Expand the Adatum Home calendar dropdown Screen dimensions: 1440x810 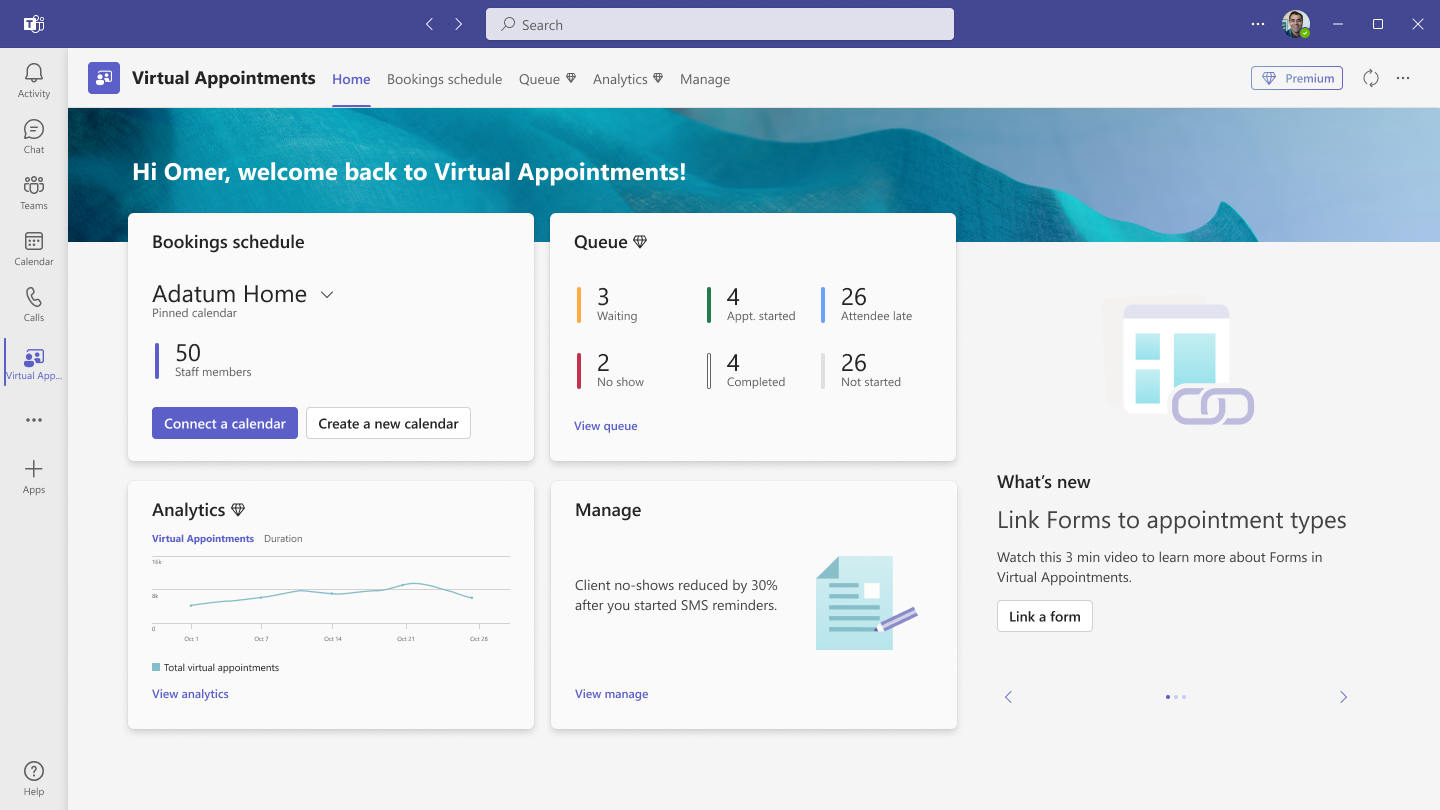point(327,295)
